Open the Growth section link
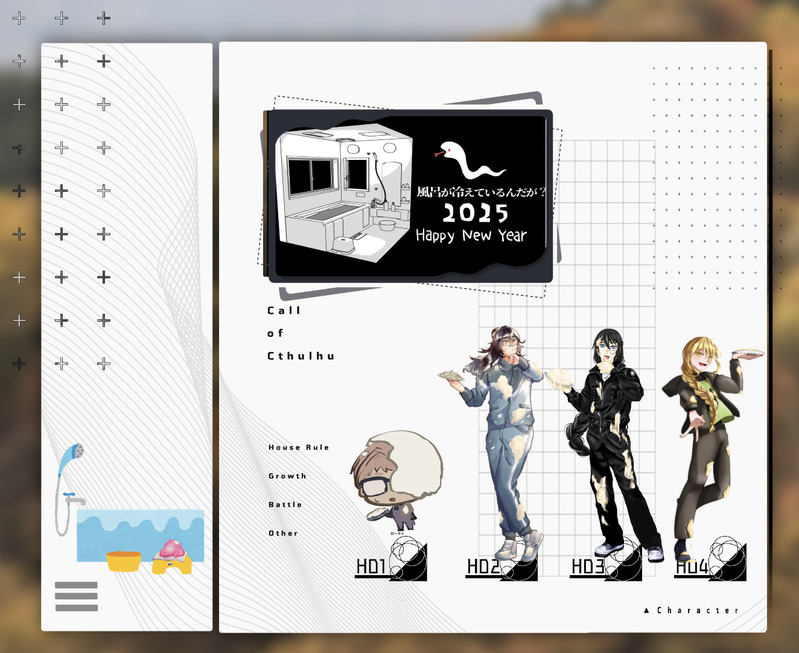This screenshot has height=653, width=799. click(x=287, y=476)
